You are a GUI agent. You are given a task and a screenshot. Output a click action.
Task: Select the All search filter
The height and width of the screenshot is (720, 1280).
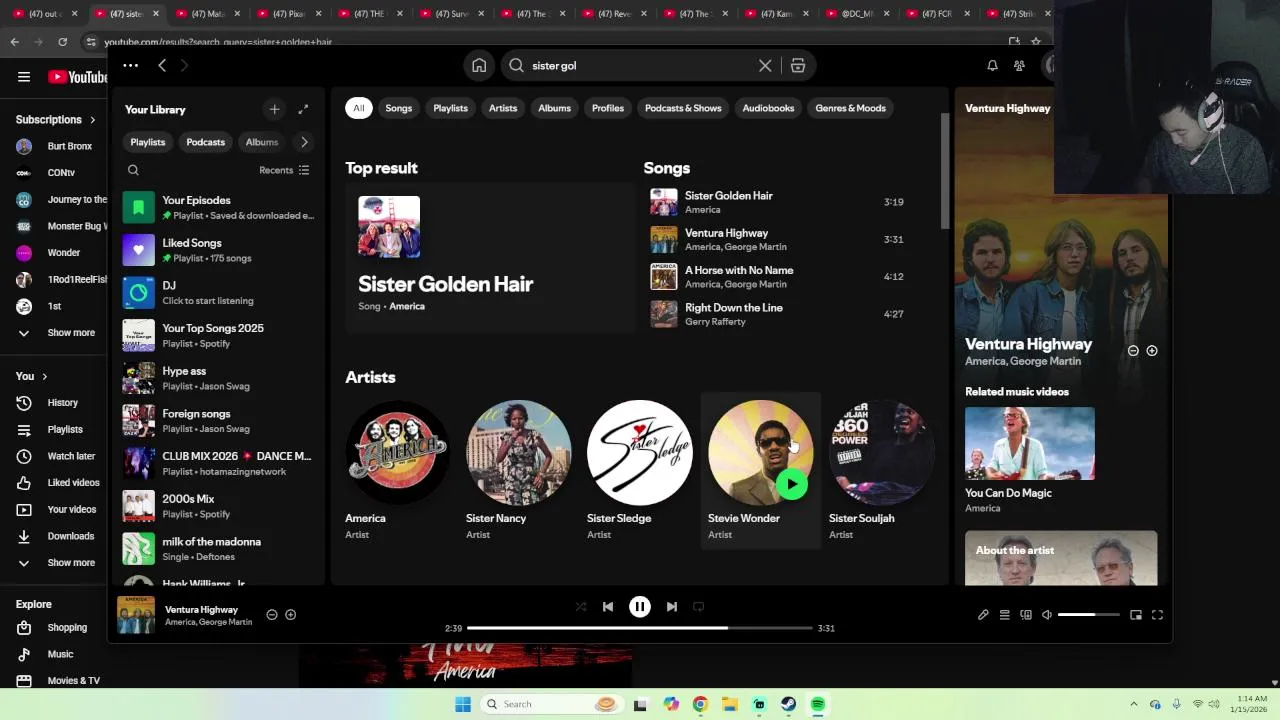click(358, 108)
